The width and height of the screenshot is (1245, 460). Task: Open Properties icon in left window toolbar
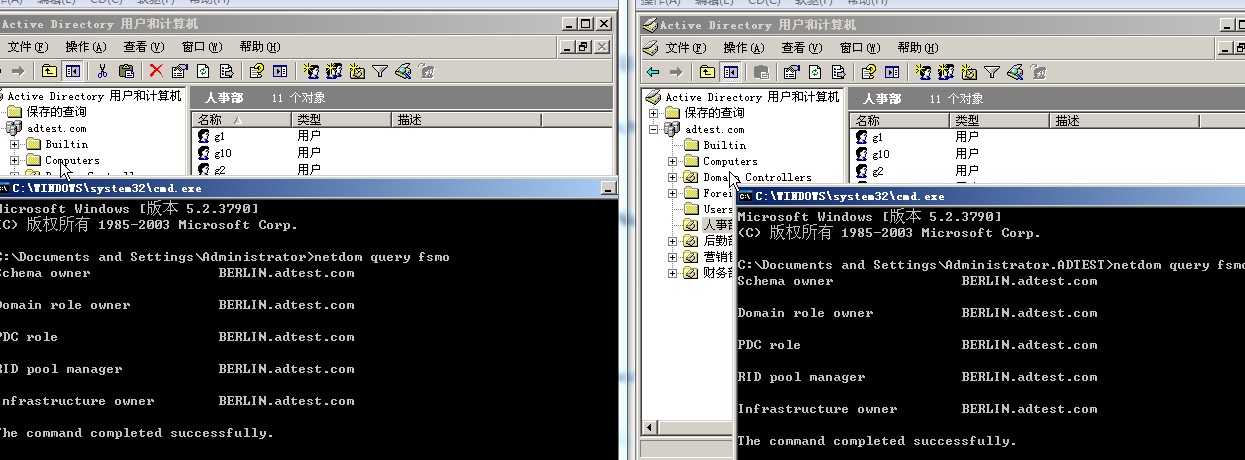click(180, 71)
